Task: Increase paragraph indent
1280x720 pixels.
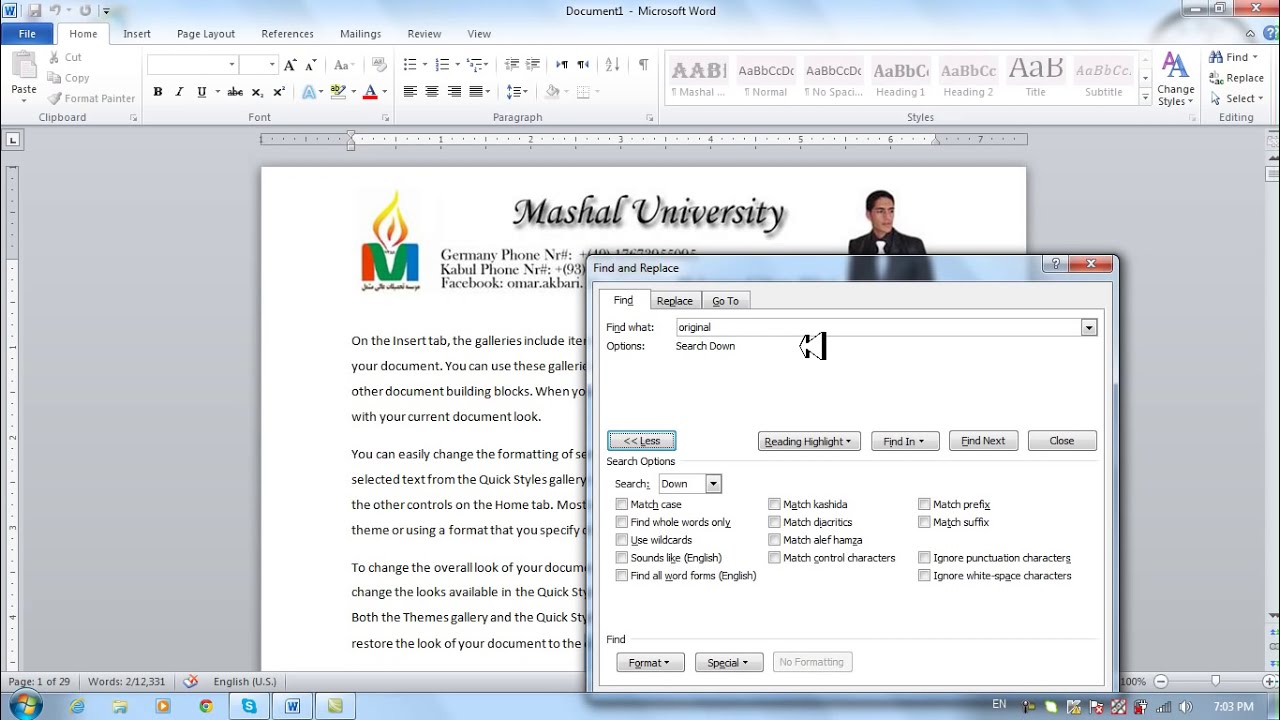Action: 533,65
